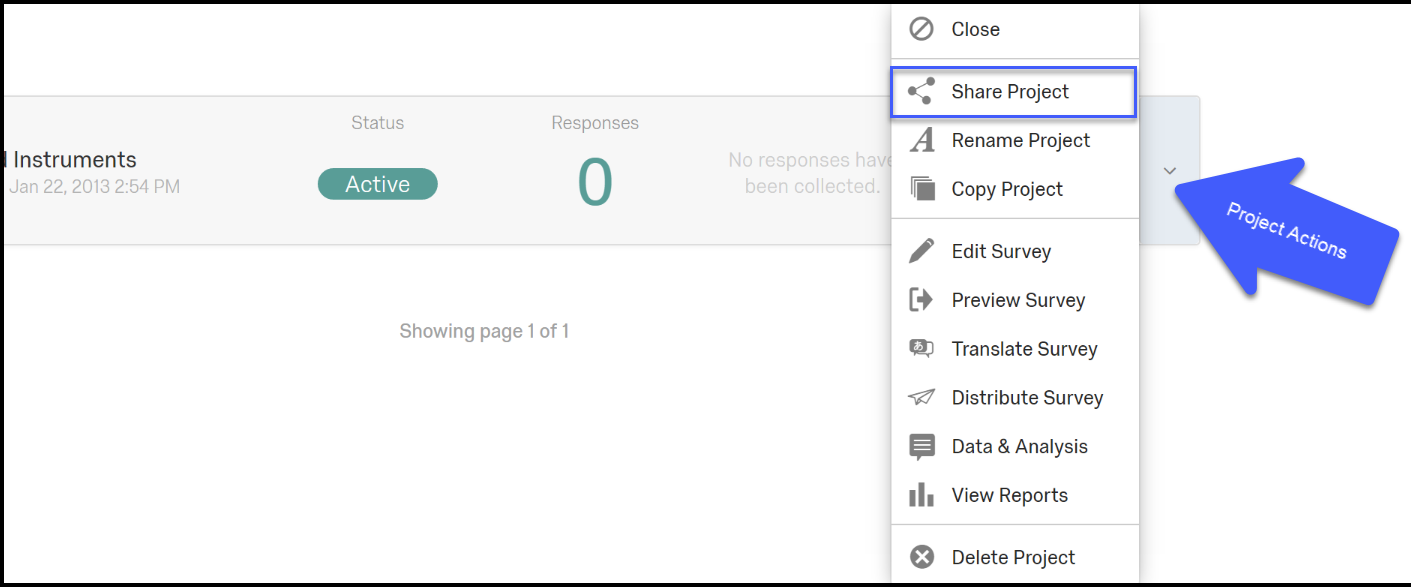The width and height of the screenshot is (1411, 587).
Task: Click the Rename Project letter icon
Action: point(921,141)
